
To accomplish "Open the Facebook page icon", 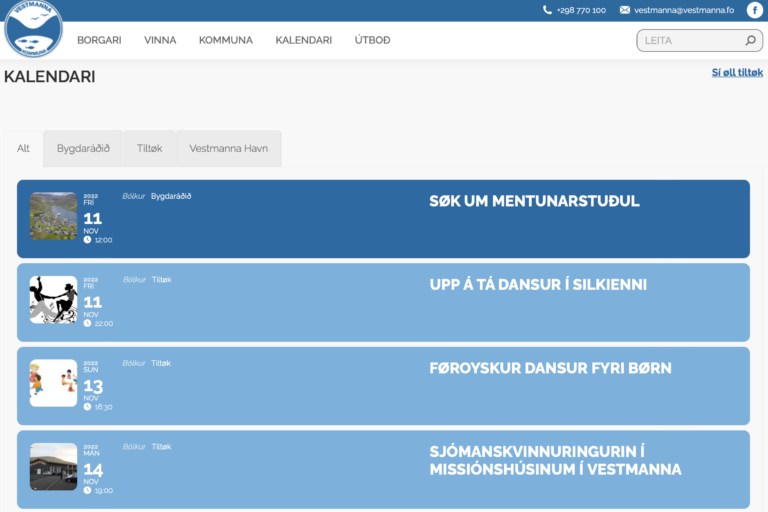I will point(754,10).
